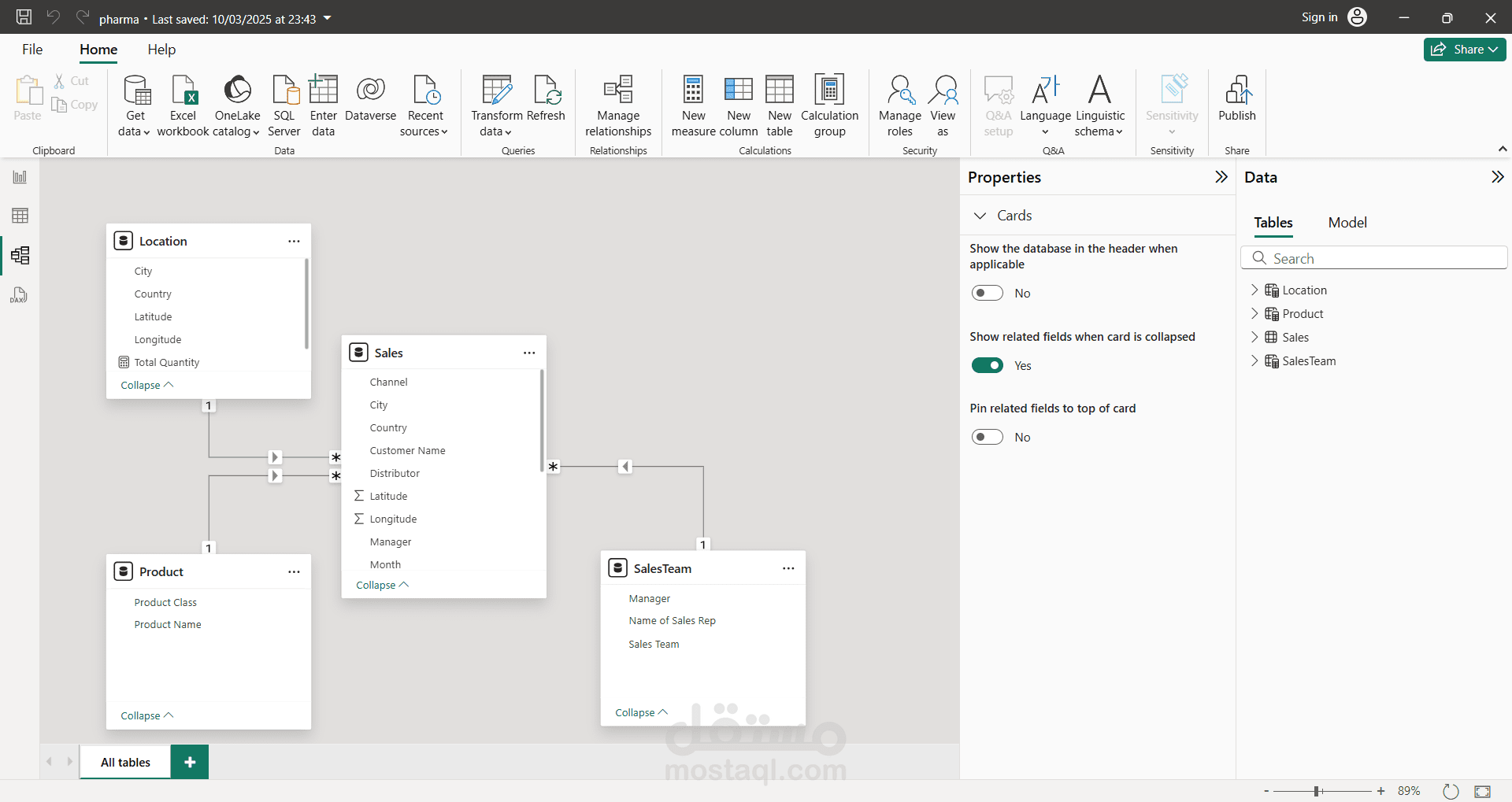Open the File menu

[x=32, y=50]
